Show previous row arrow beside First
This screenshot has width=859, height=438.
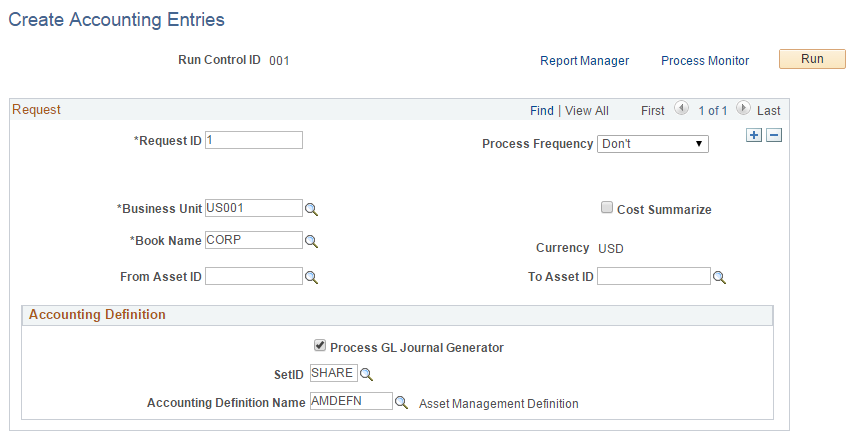pyautogui.click(x=681, y=108)
